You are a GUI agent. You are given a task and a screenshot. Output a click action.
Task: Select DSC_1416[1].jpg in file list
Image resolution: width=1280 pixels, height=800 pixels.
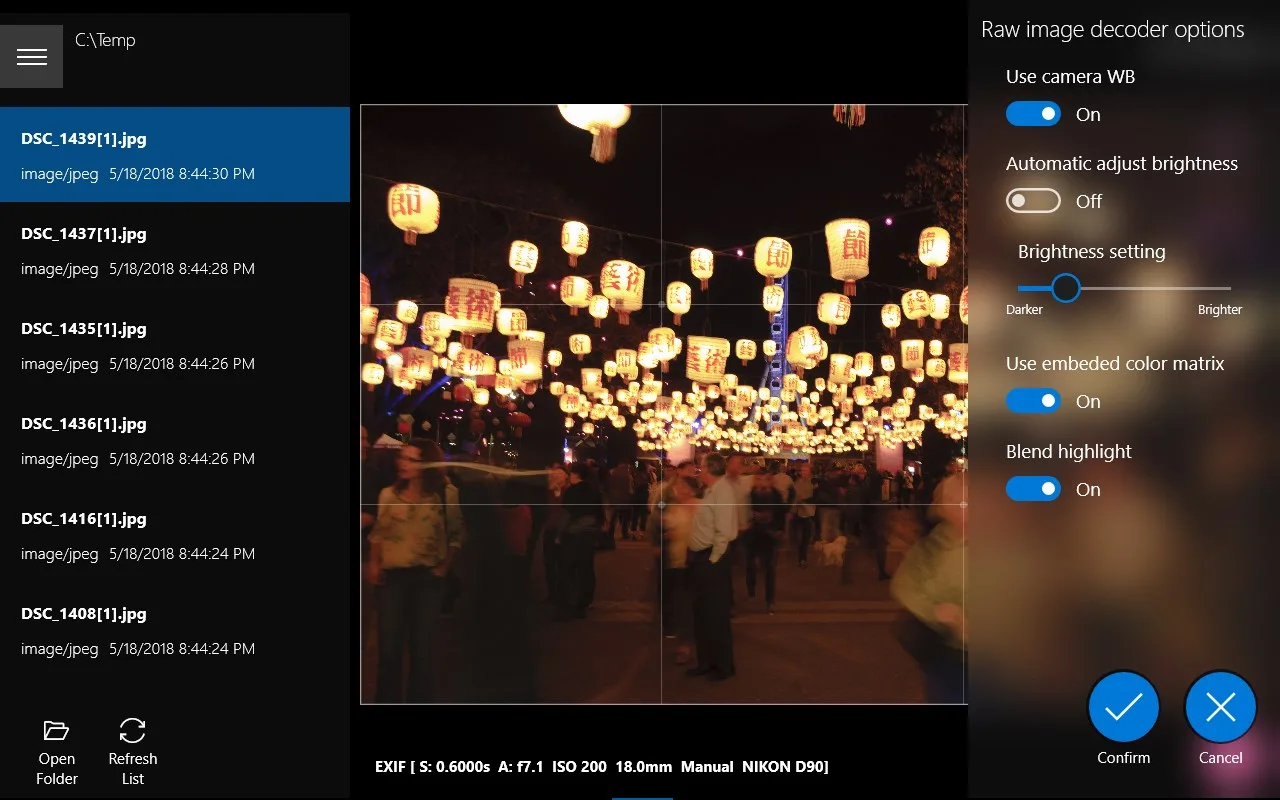(175, 535)
